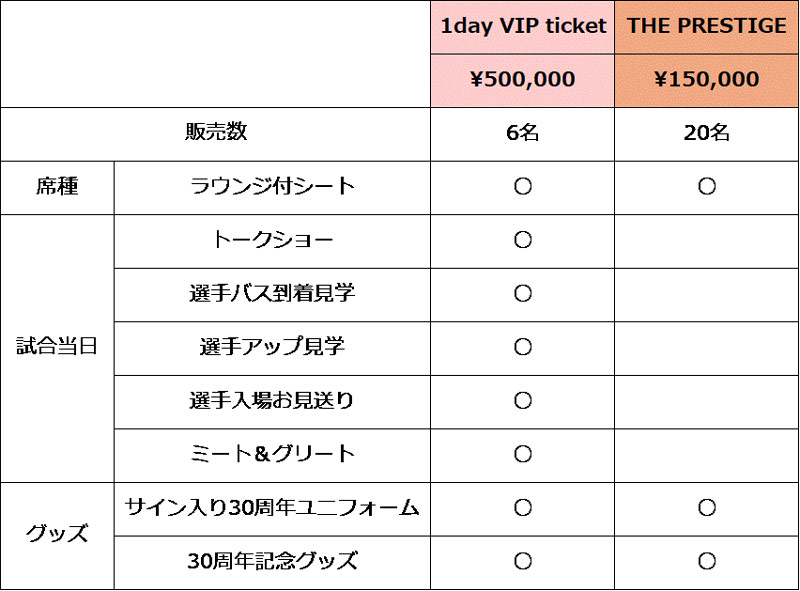Click the 6名 sales count cell
The width and height of the screenshot is (800, 591).
click(522, 134)
